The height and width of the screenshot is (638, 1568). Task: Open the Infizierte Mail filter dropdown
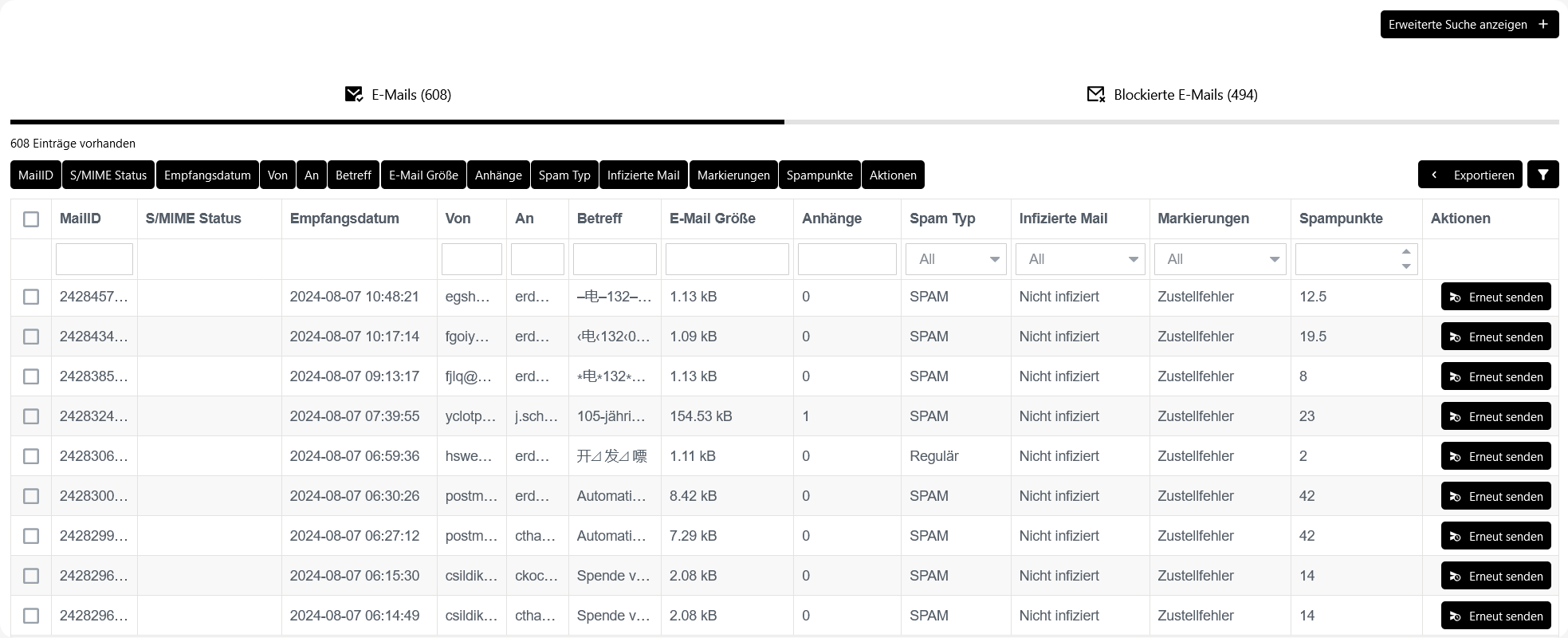point(1080,259)
